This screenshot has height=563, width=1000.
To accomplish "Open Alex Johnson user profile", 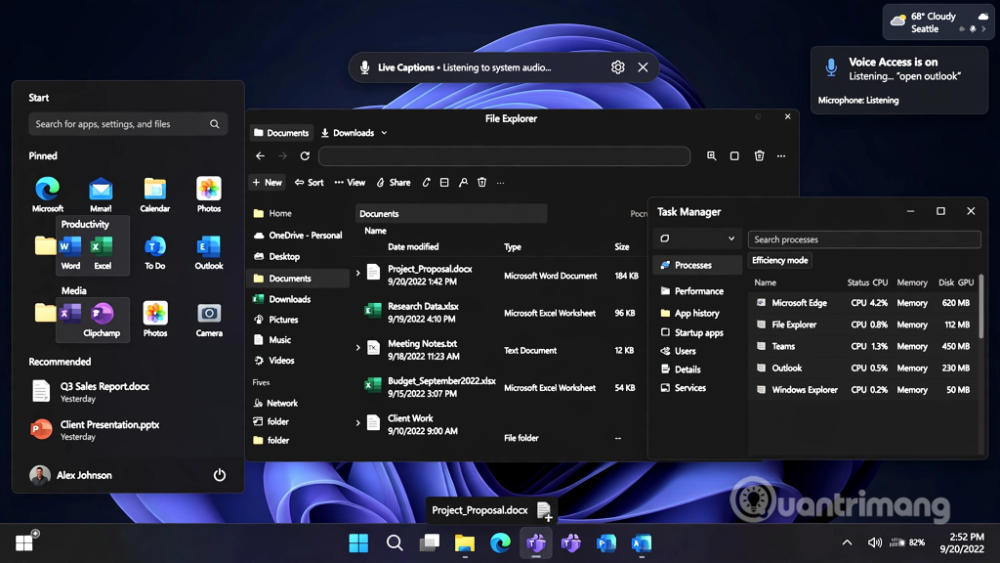I will pyautogui.click(x=71, y=475).
